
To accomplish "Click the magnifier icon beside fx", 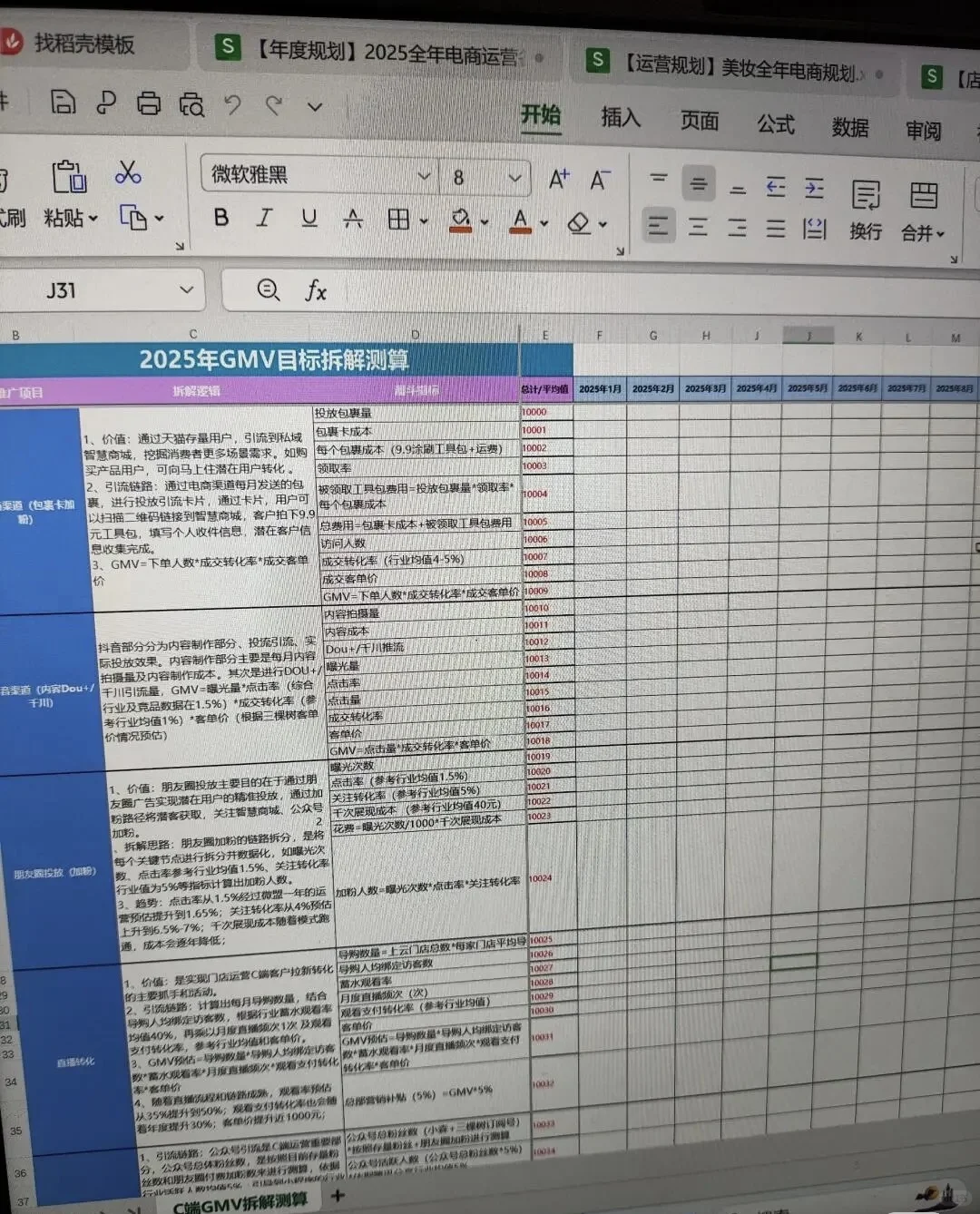I will pos(268,289).
